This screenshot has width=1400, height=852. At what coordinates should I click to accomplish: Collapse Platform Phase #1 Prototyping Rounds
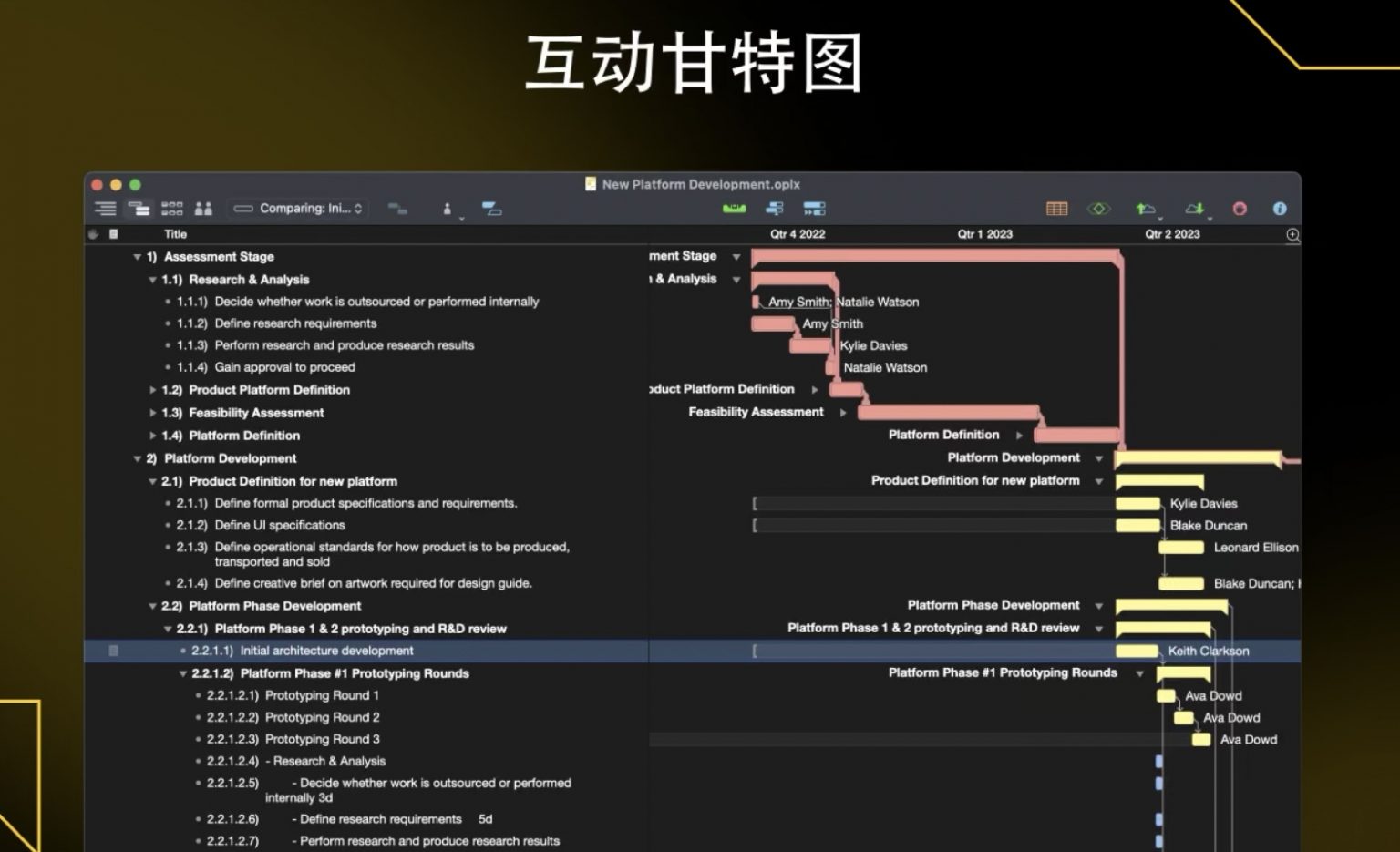[x=182, y=673]
